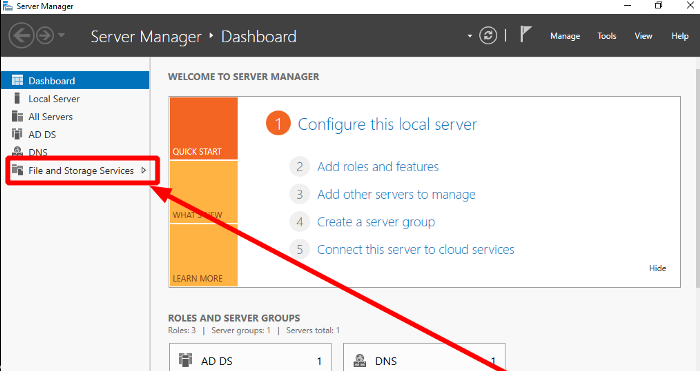Click the Local Server icon

(x=17, y=98)
